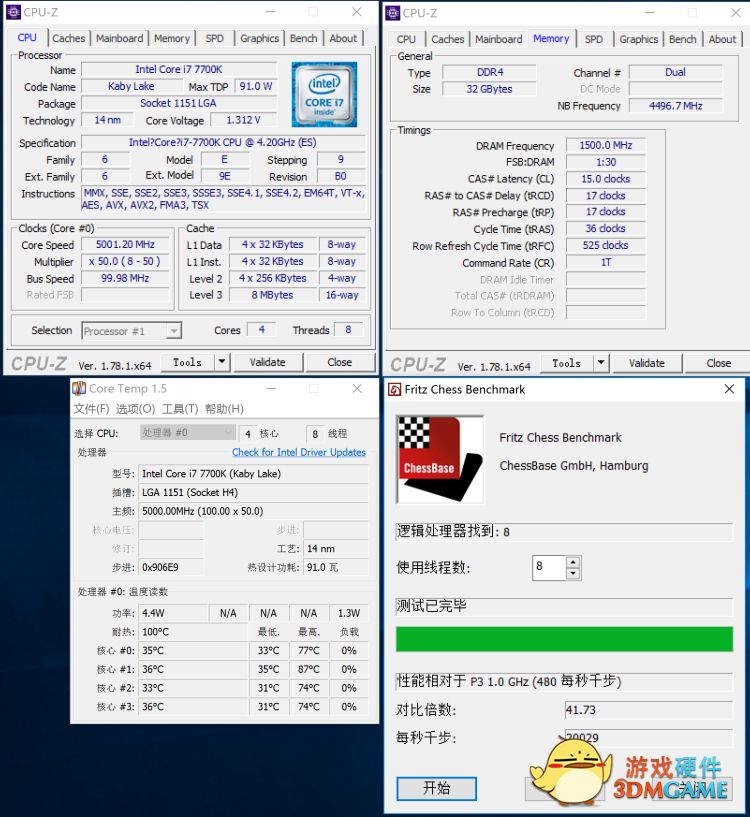Minimize the left CPU-Z window
750x817 pixels.
pyautogui.click(x=271, y=12)
